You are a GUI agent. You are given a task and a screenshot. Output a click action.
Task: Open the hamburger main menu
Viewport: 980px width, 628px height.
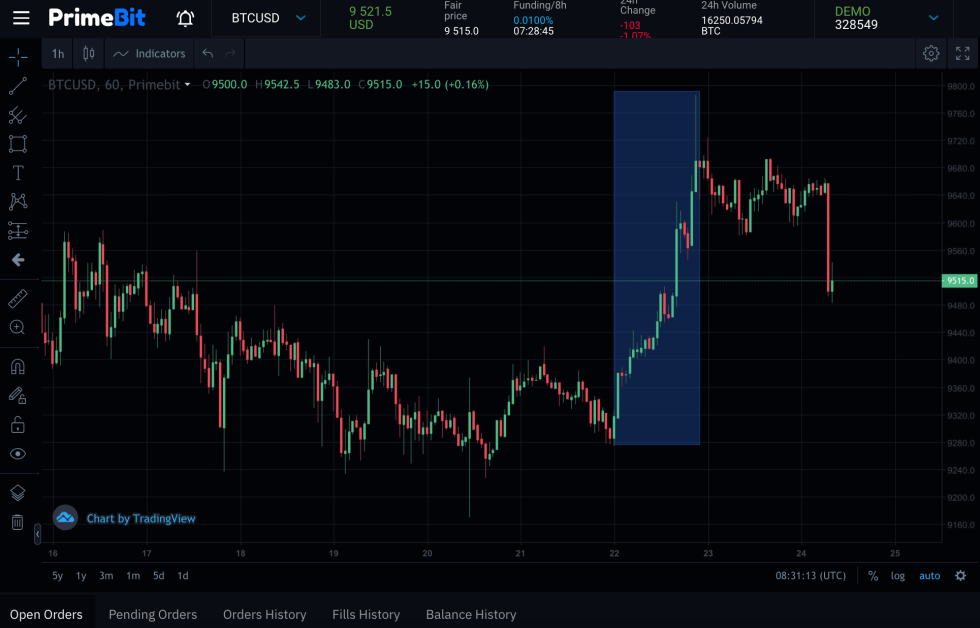coord(21,18)
